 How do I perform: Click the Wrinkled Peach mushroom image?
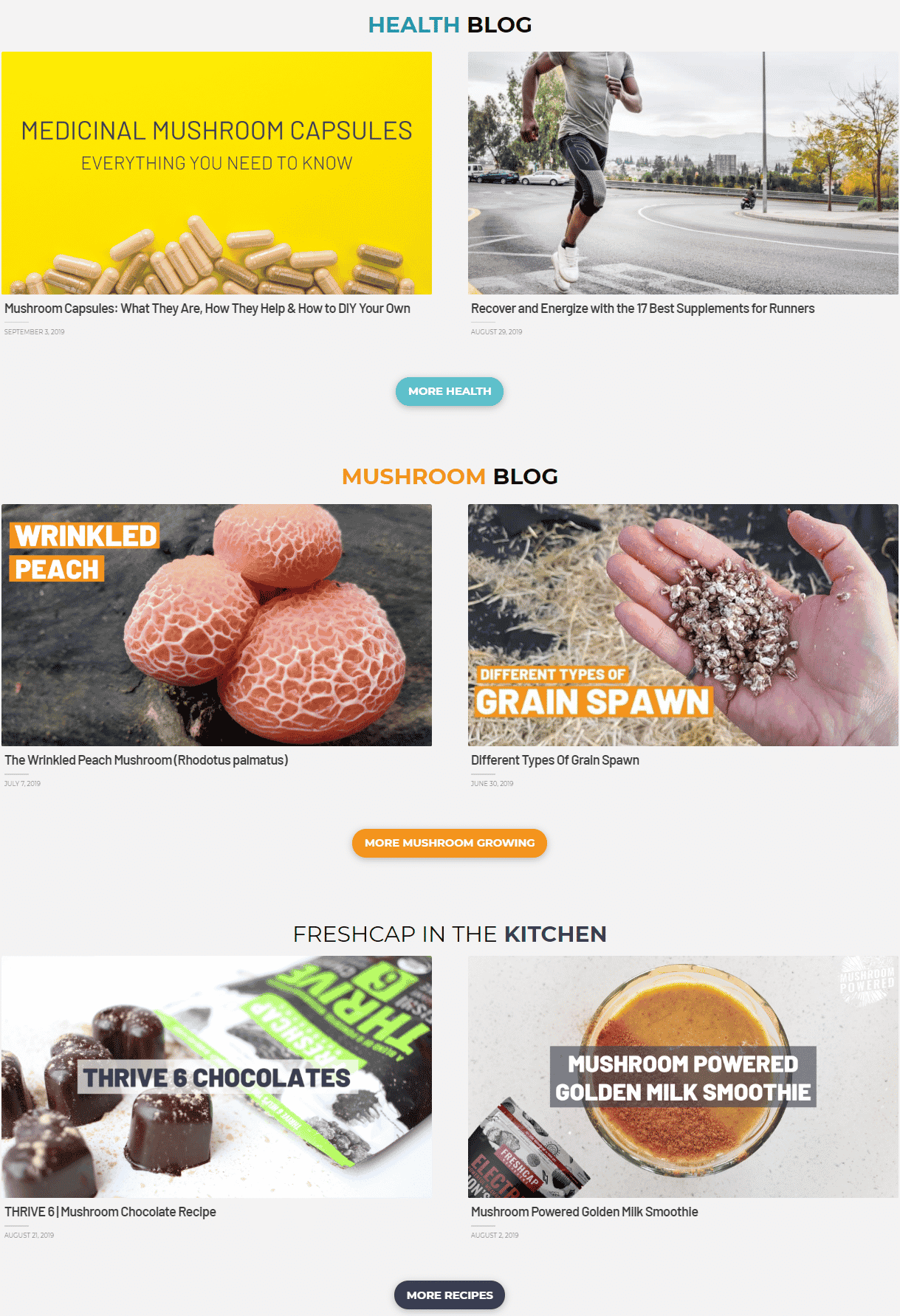pyautogui.click(x=216, y=625)
